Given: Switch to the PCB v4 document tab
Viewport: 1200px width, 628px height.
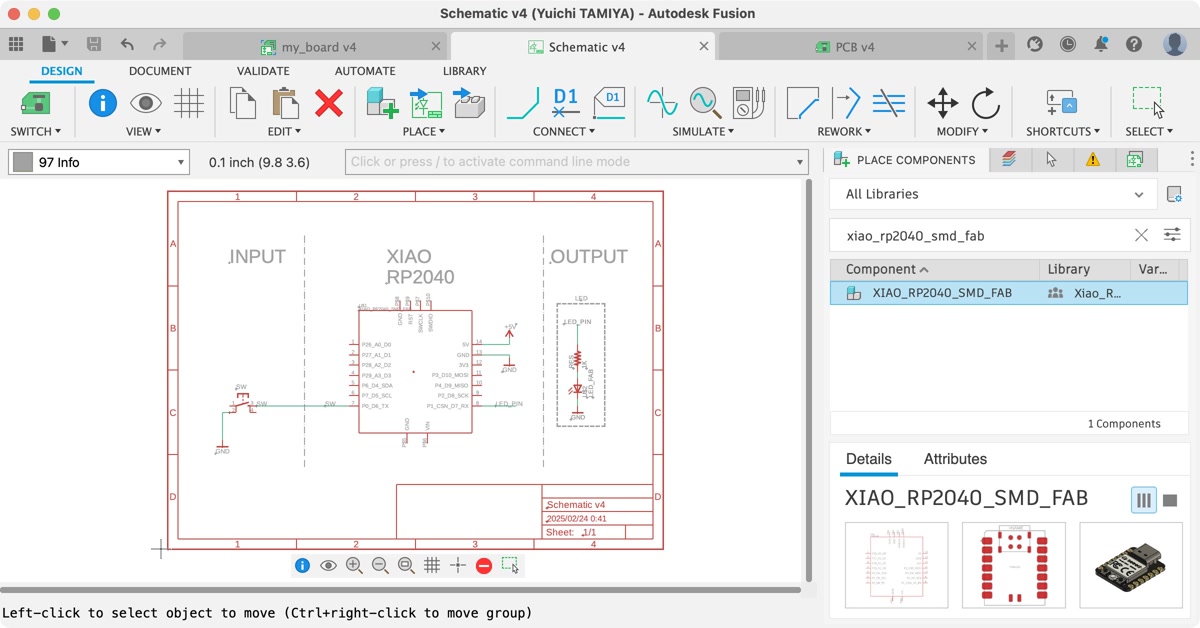Looking at the screenshot, I should point(850,47).
